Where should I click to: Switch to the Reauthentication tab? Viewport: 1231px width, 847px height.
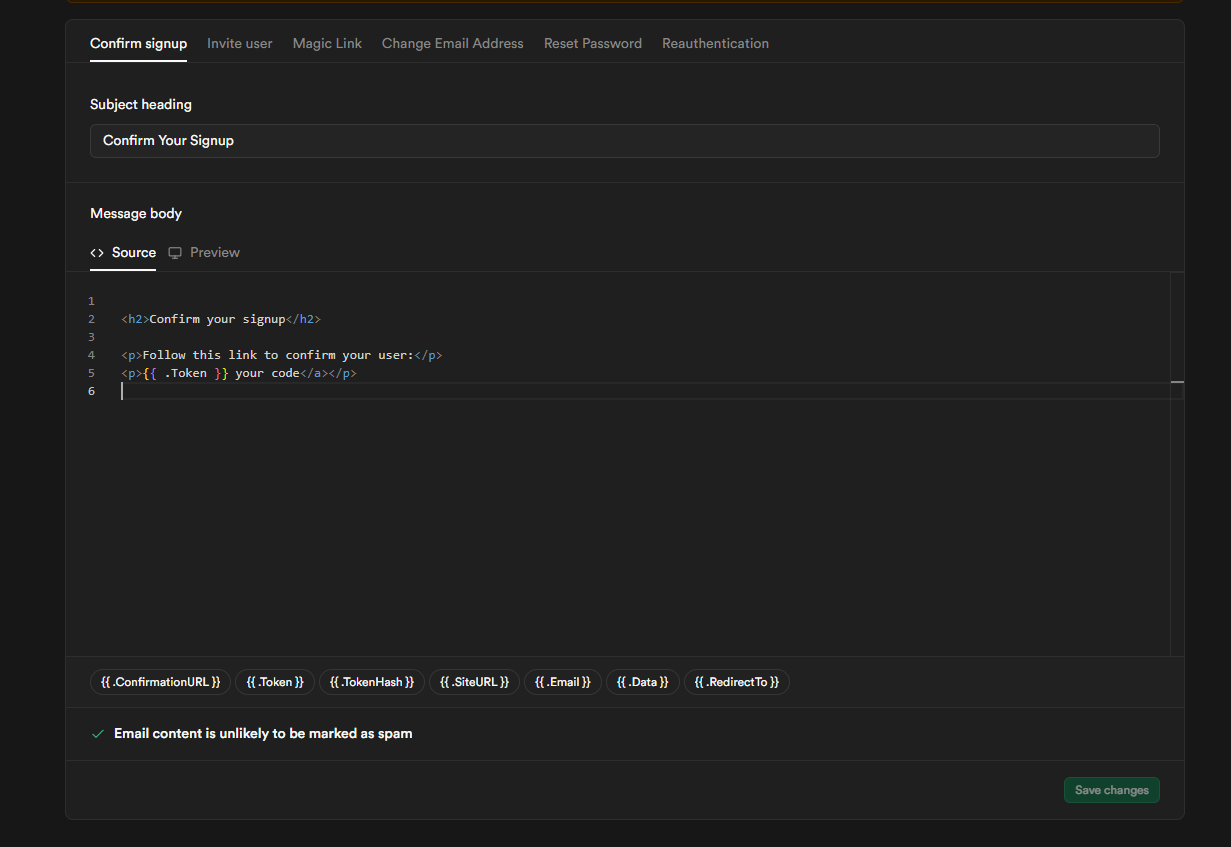pos(715,43)
